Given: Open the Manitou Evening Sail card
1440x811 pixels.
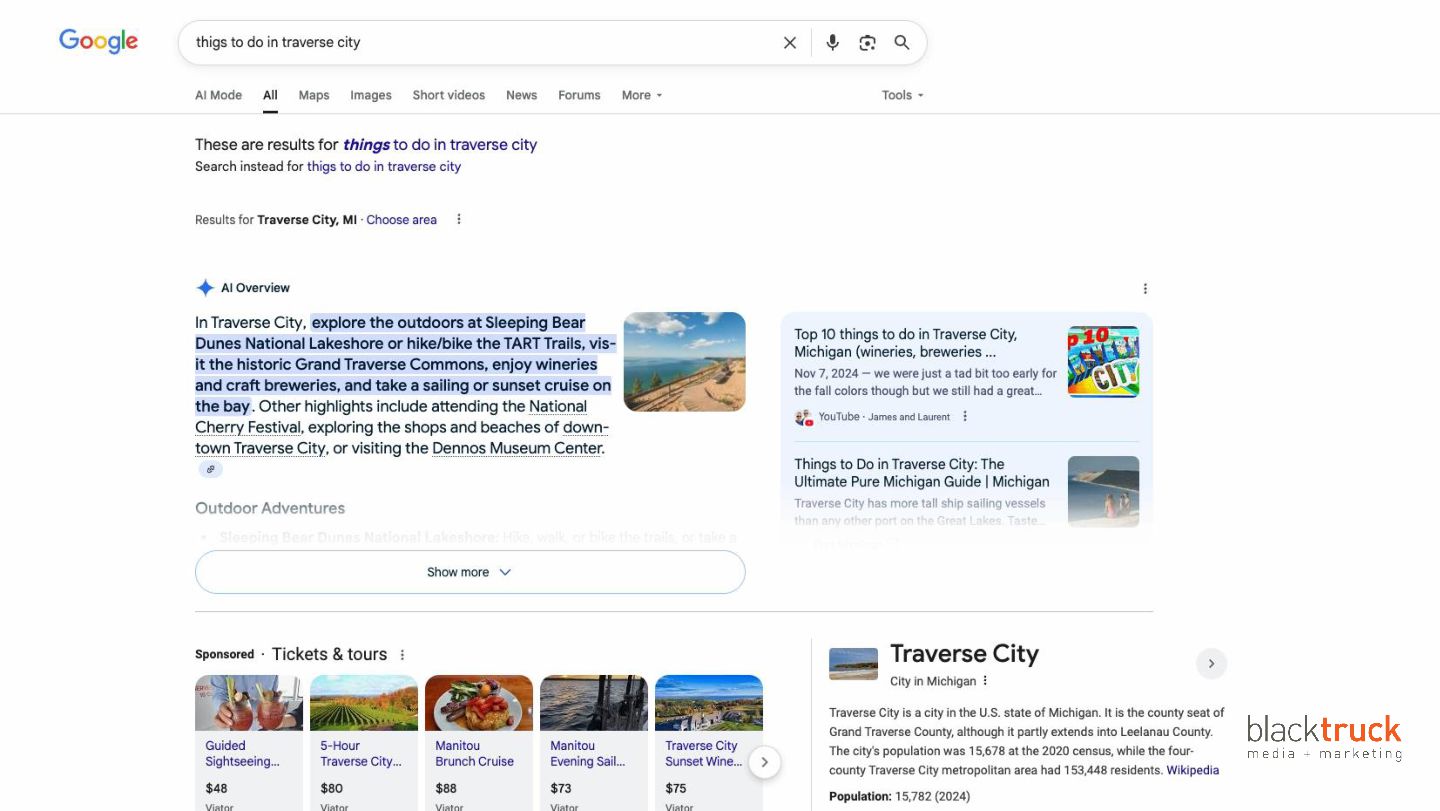Looking at the screenshot, I should pos(594,743).
